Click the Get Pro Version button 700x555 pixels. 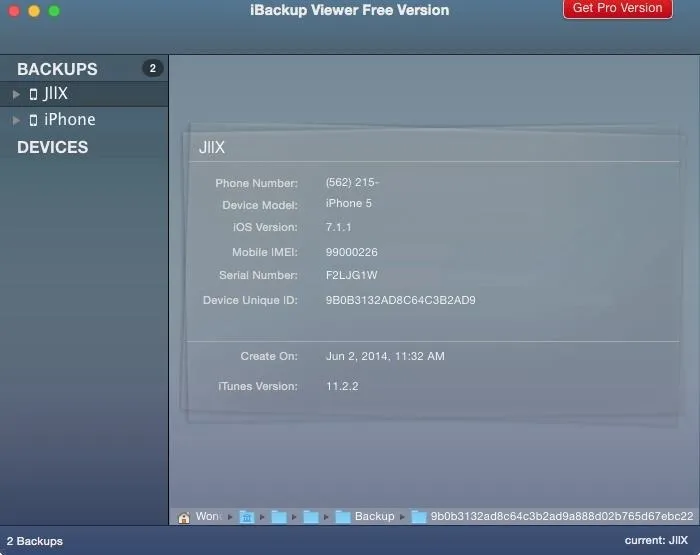[x=617, y=8]
